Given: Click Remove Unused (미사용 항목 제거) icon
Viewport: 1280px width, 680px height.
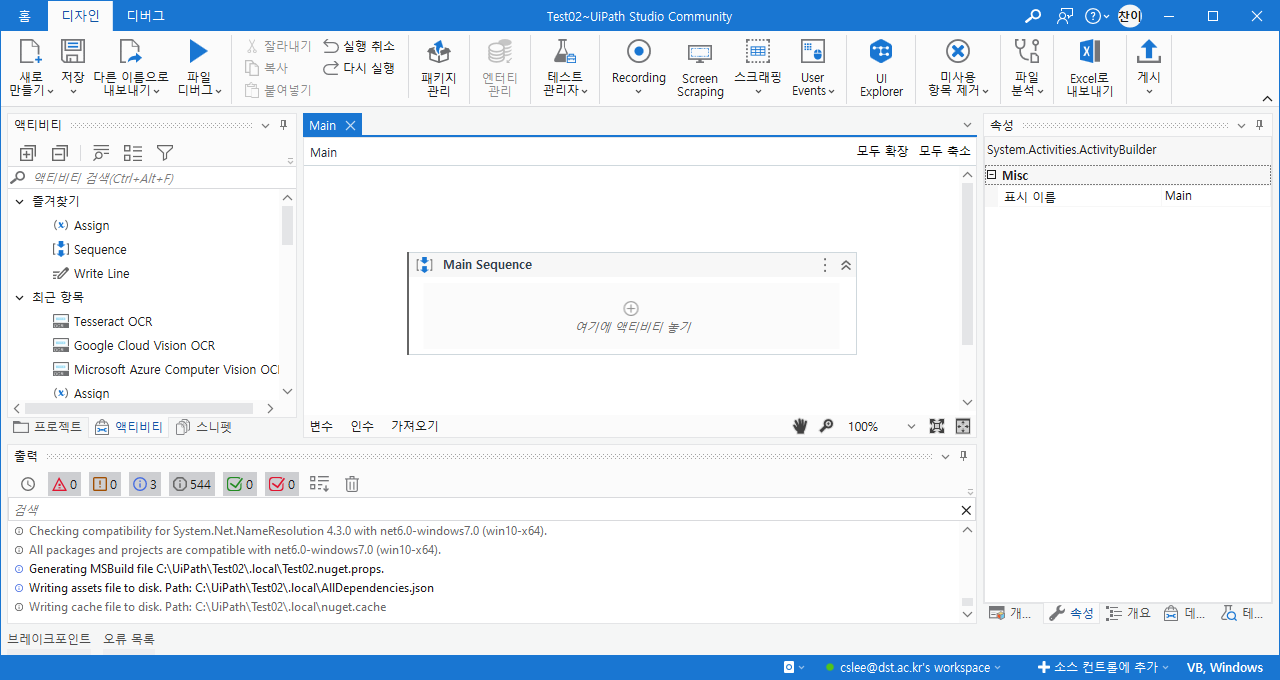Looking at the screenshot, I should click(x=957, y=52).
